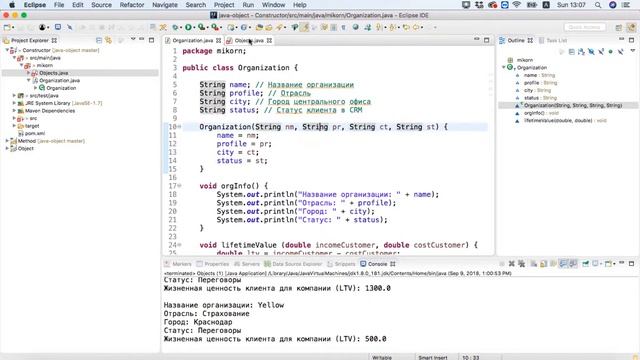
Task: Open the Refactor menu
Action: pyautogui.click(x=132, y=5)
